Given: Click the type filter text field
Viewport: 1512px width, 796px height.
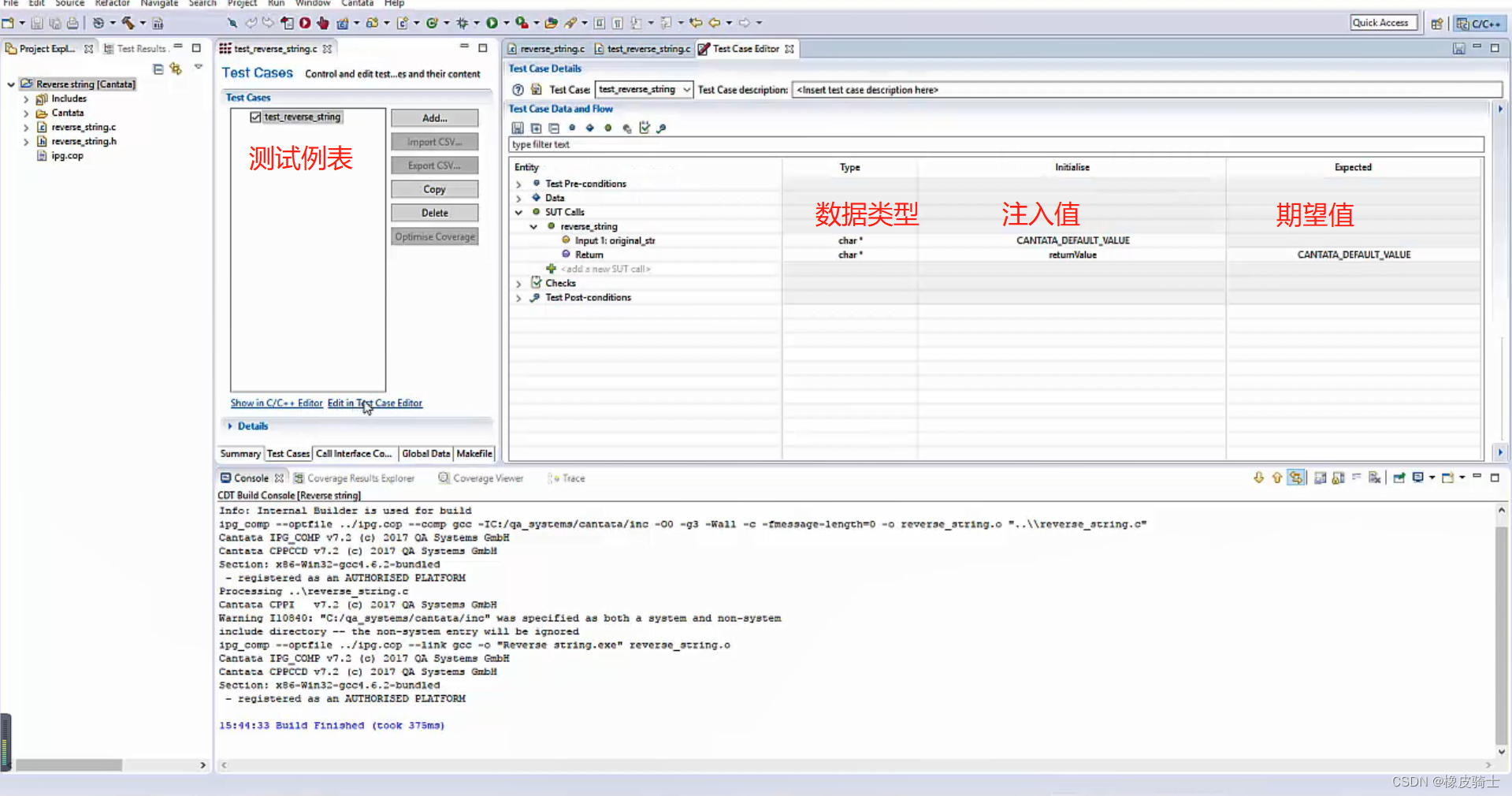Looking at the screenshot, I should coord(996,145).
